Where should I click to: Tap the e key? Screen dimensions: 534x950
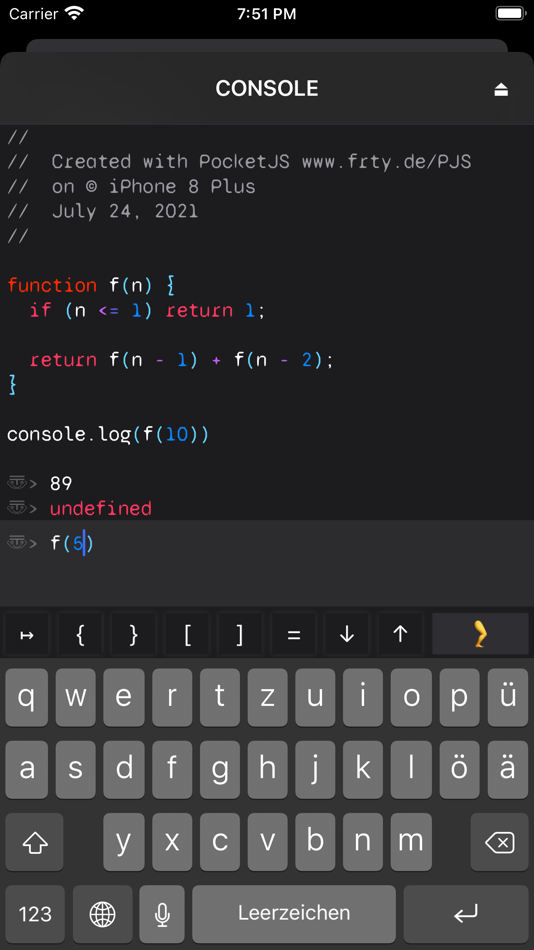coord(123,698)
